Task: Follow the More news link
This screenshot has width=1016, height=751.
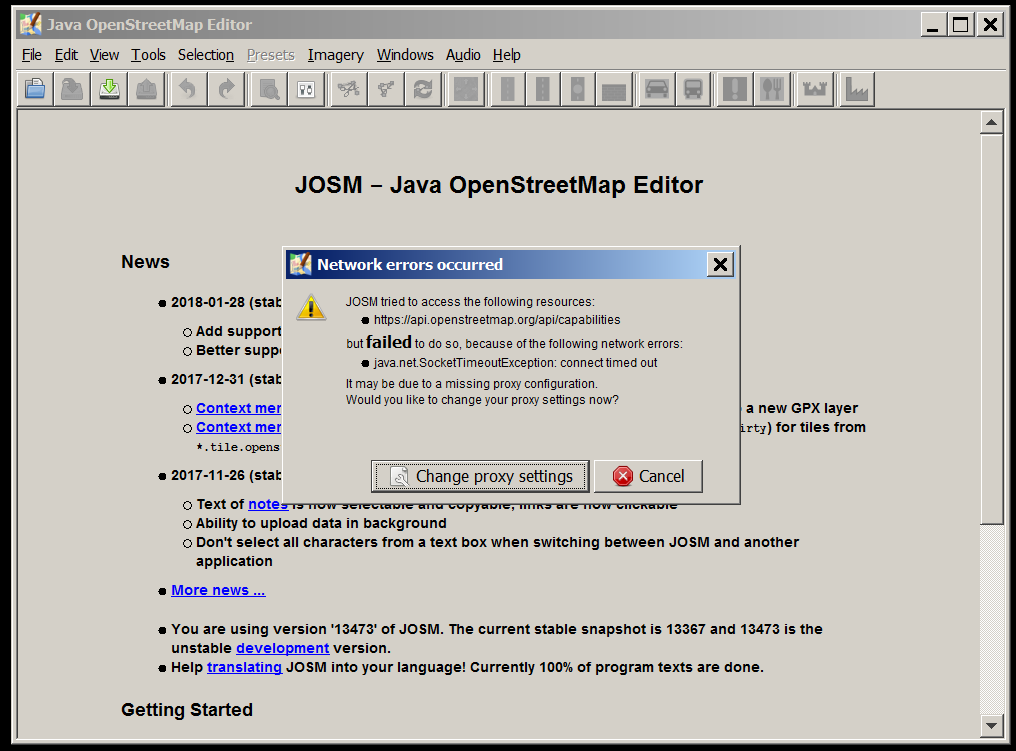Action: point(218,590)
